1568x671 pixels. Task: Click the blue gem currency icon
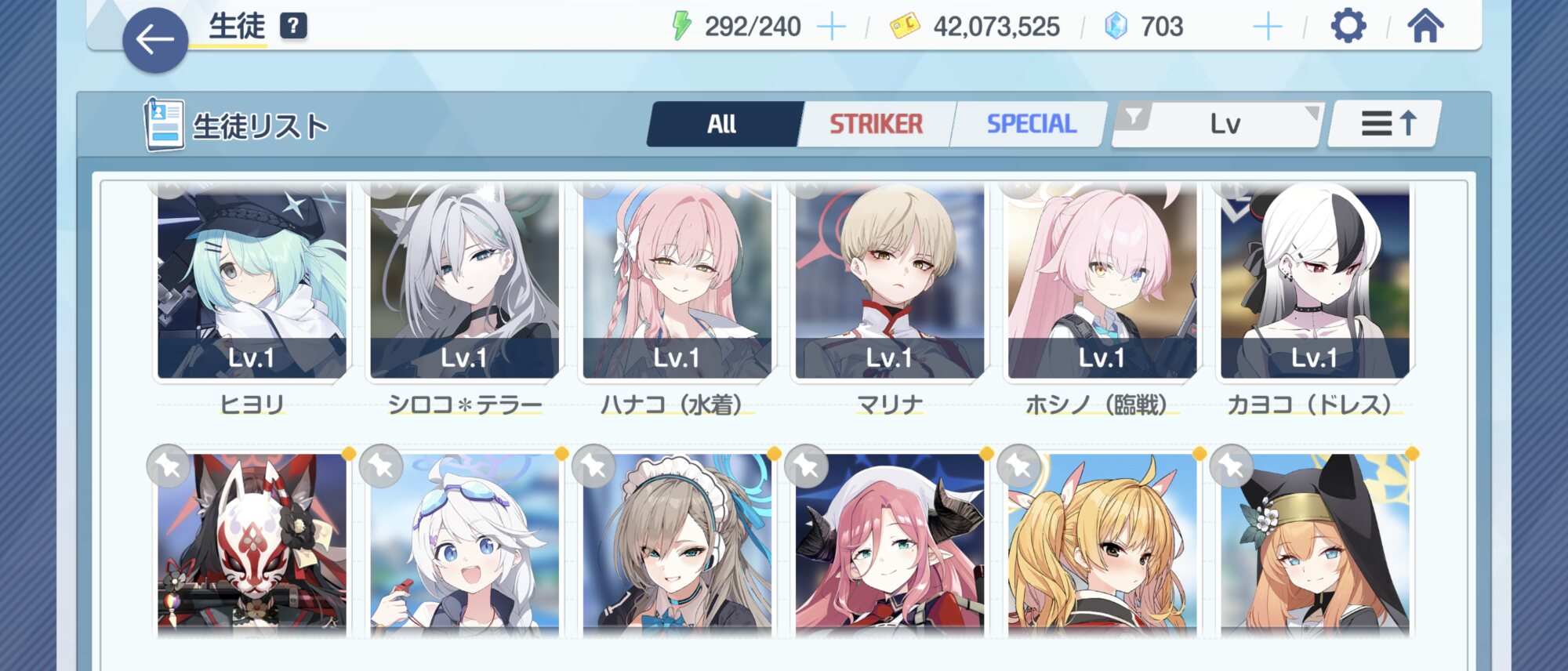coord(1115,27)
